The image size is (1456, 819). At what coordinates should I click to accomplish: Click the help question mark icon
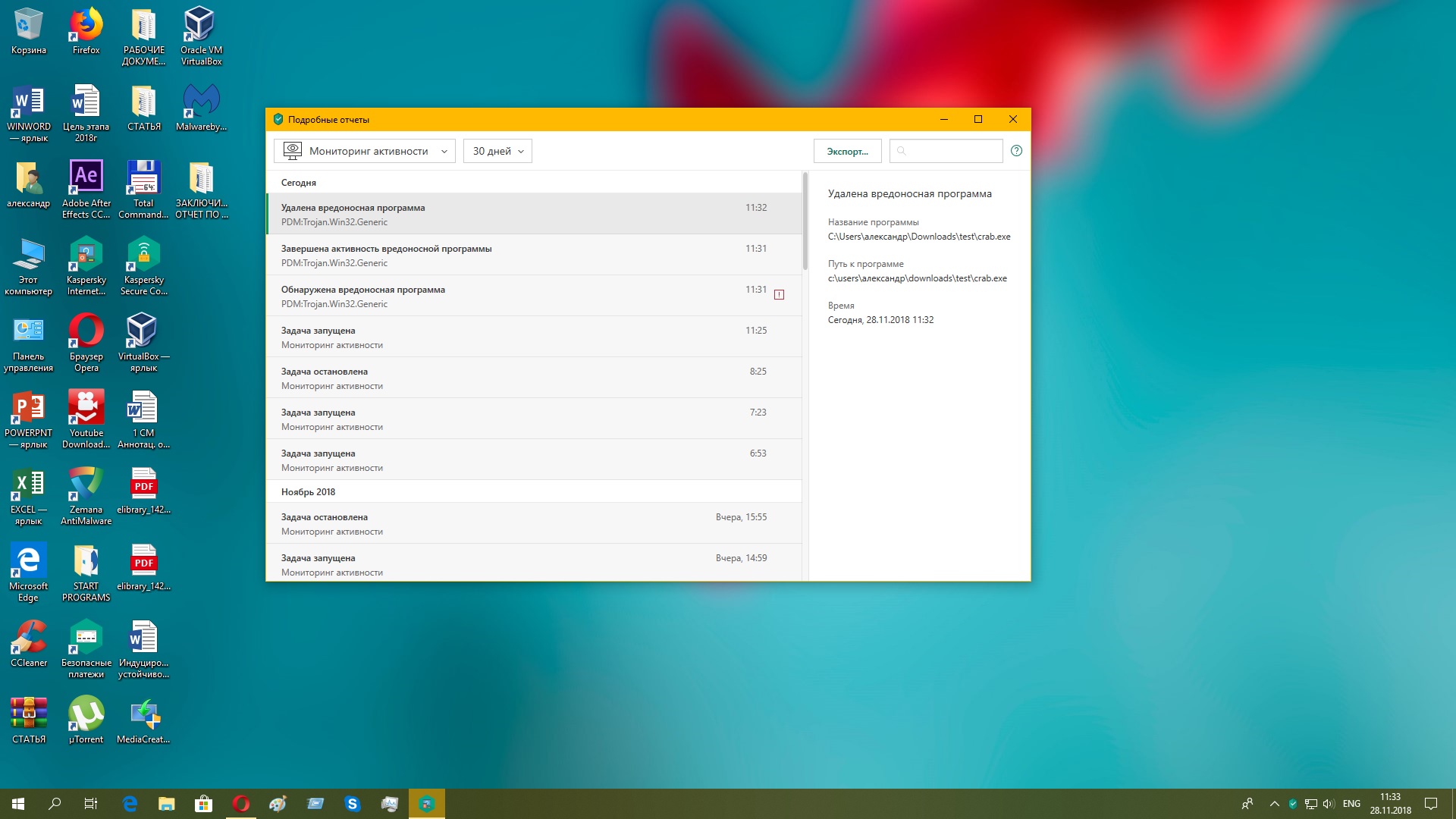[x=1016, y=151]
